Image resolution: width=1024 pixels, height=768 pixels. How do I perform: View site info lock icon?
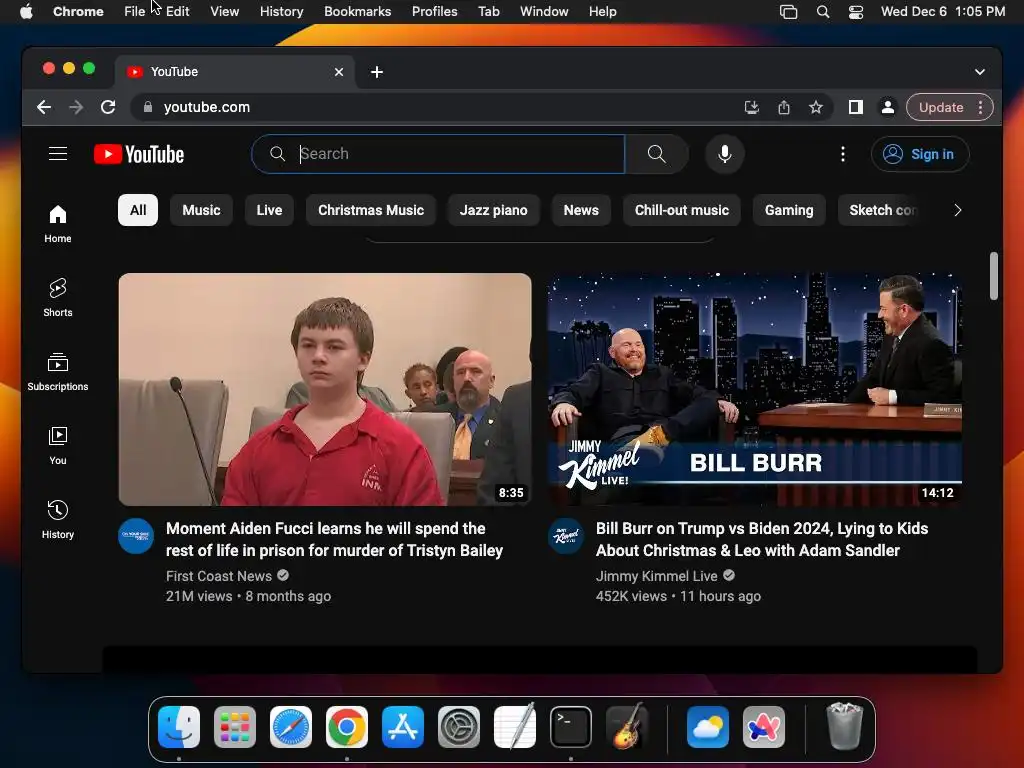point(148,107)
